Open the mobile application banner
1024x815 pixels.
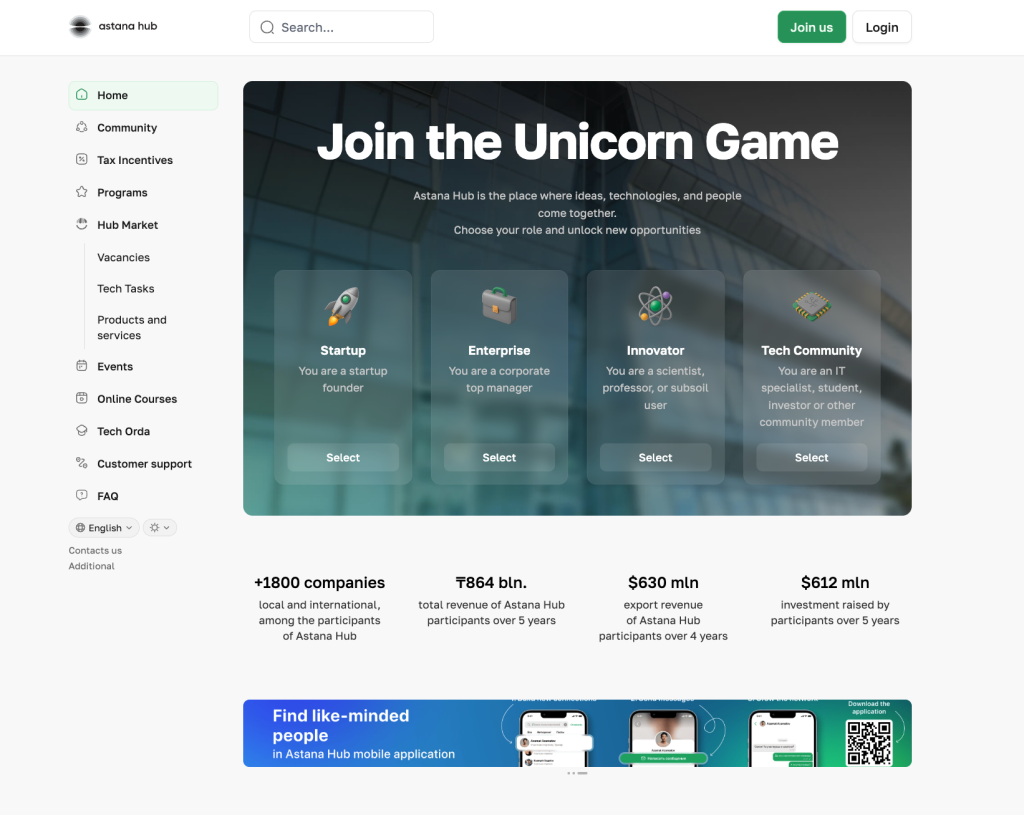[577, 733]
